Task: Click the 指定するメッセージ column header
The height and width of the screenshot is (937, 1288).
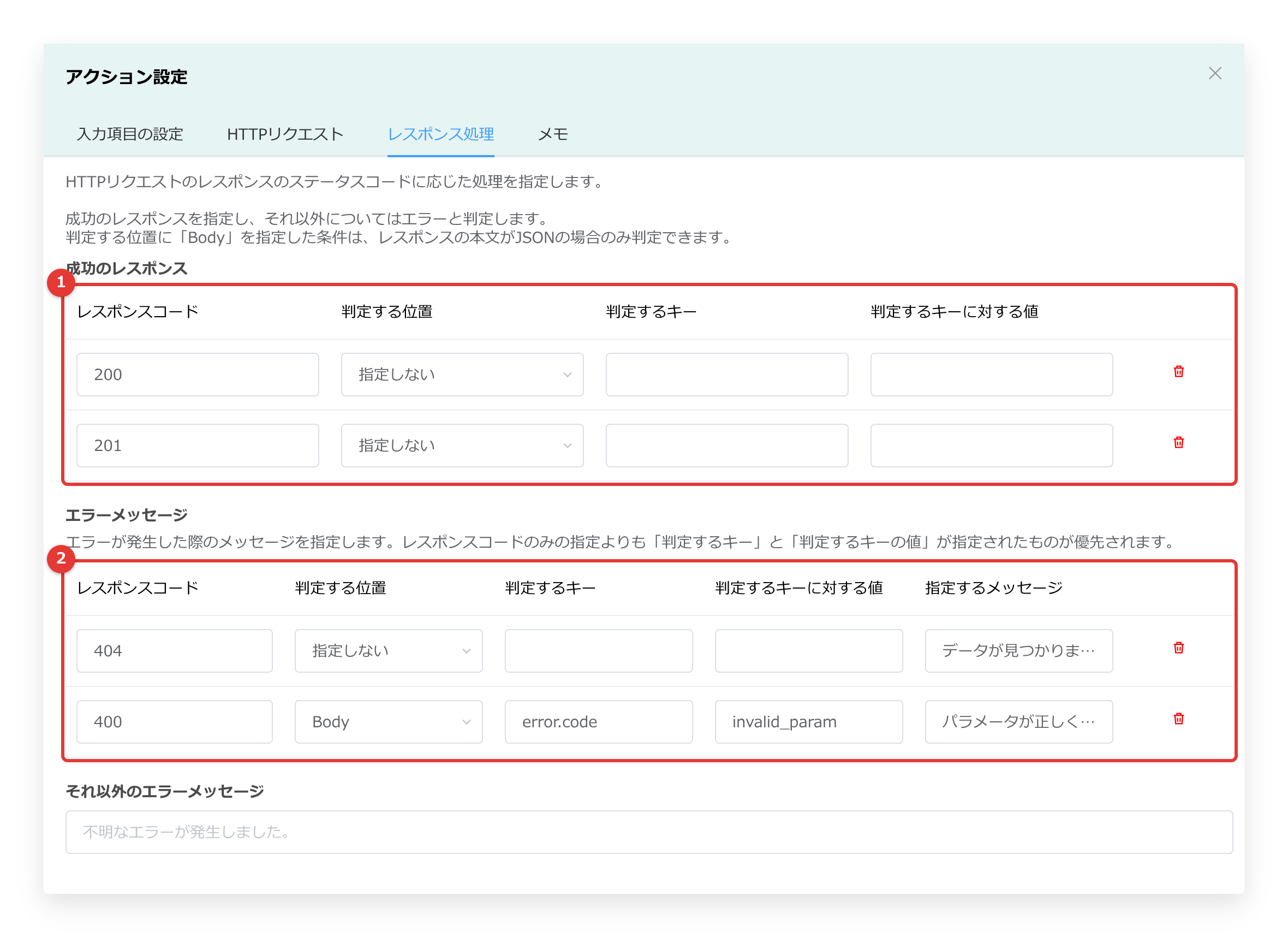Action: pyautogui.click(x=994, y=588)
